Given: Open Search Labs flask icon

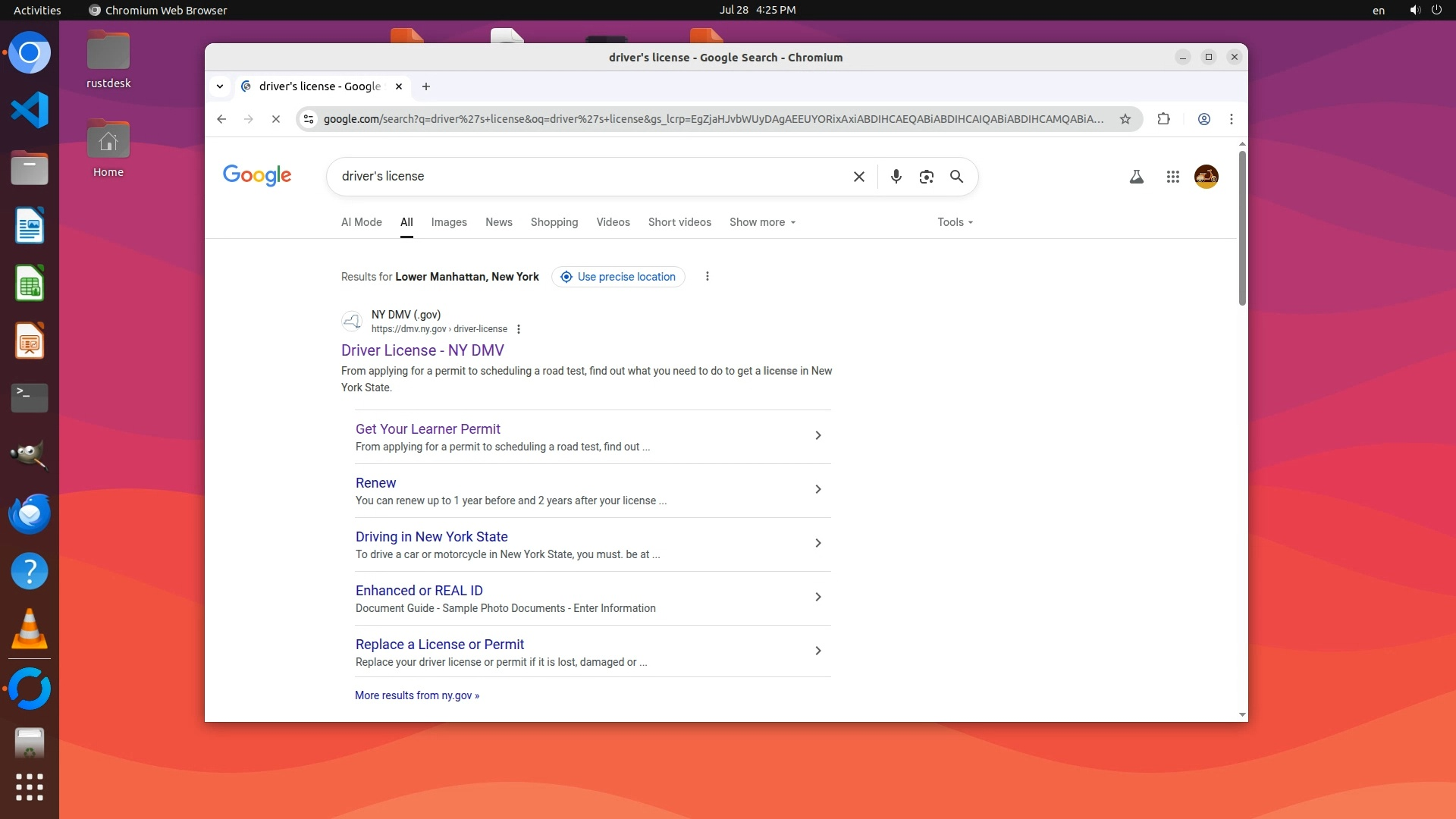Looking at the screenshot, I should [x=1136, y=177].
